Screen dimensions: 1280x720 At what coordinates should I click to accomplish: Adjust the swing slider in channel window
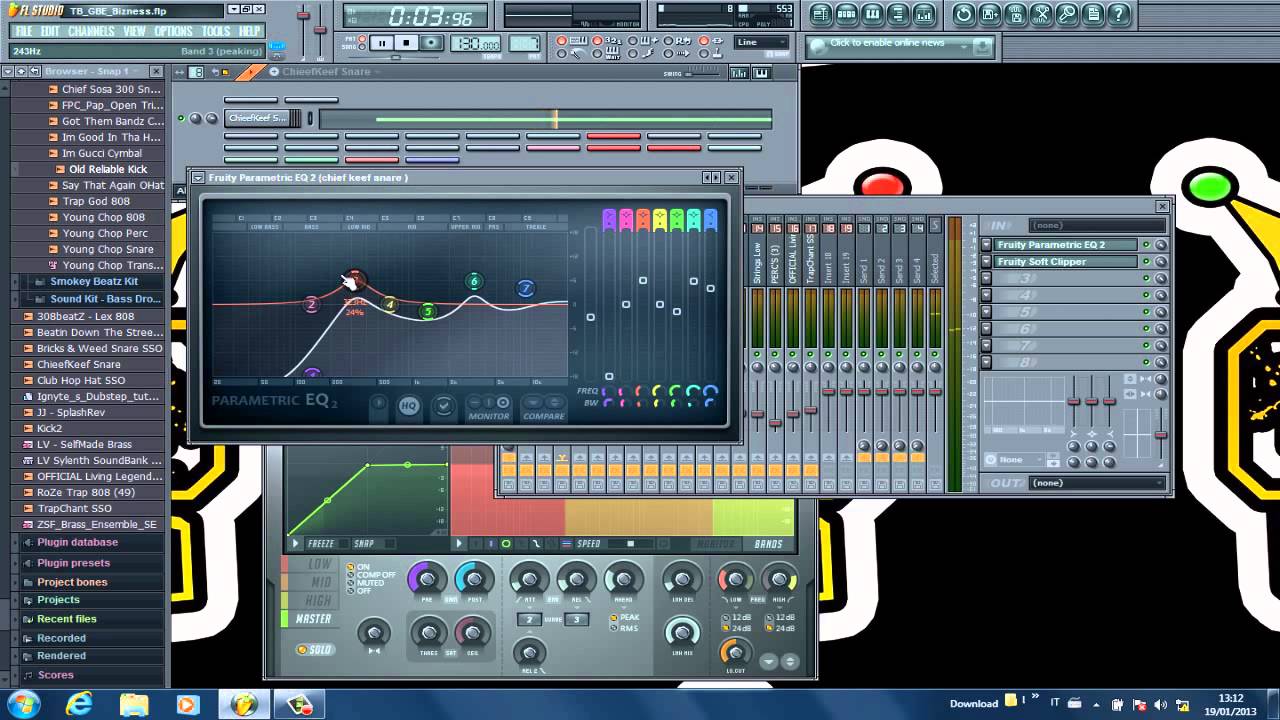point(705,73)
